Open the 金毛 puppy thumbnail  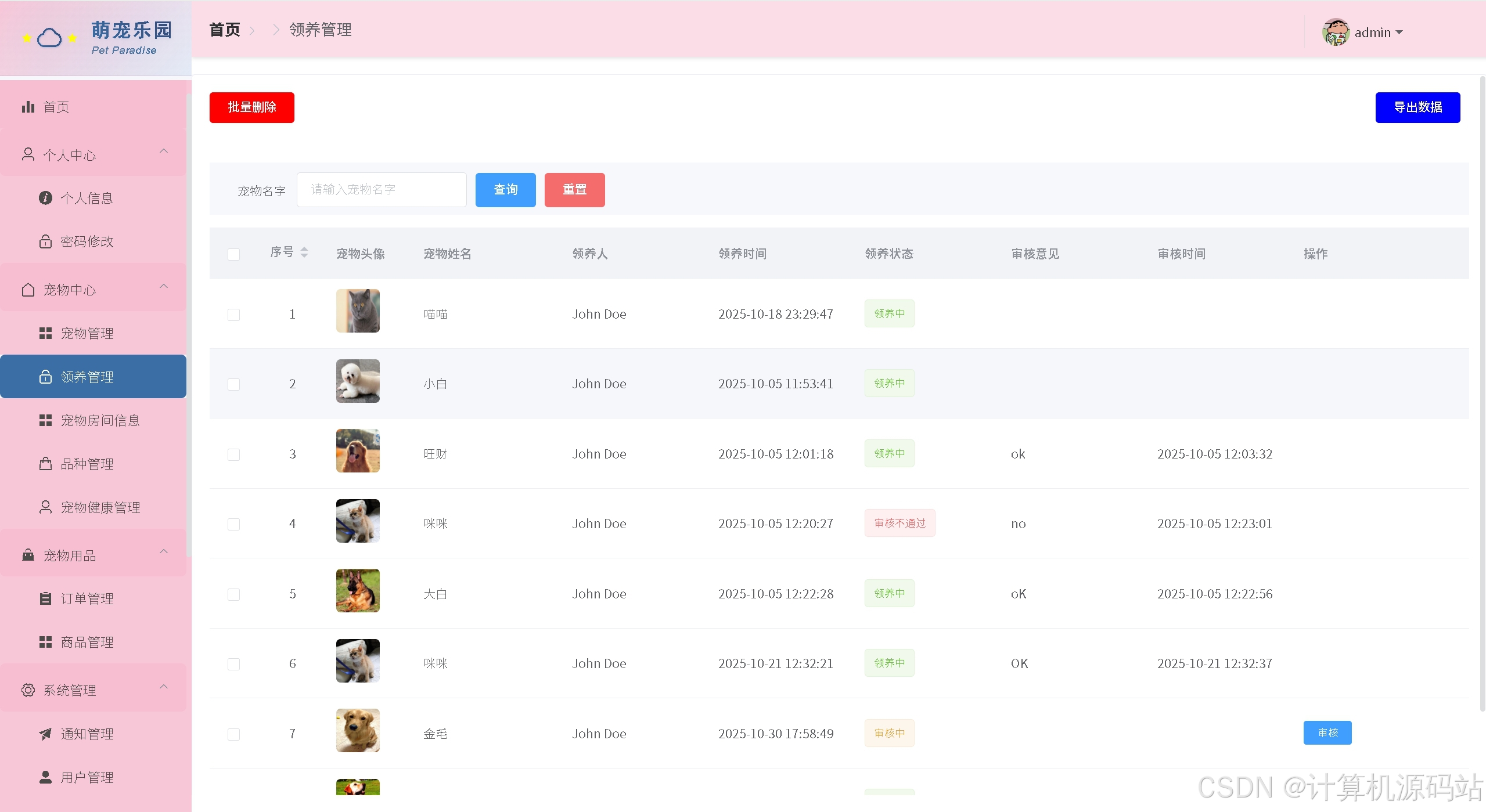pyautogui.click(x=358, y=730)
